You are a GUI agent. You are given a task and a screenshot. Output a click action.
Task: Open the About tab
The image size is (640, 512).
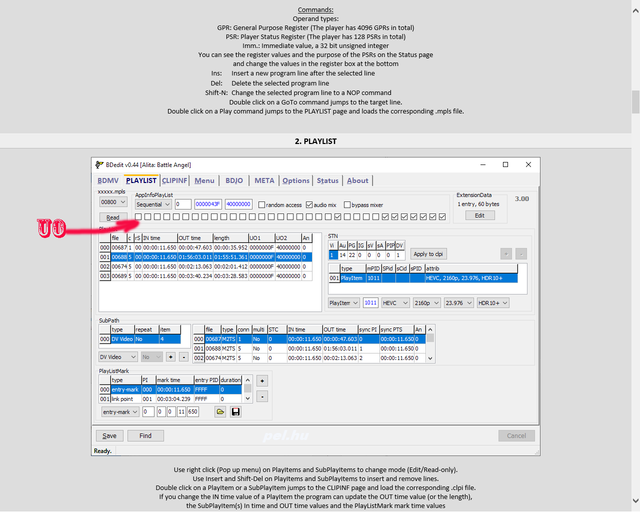point(357,180)
